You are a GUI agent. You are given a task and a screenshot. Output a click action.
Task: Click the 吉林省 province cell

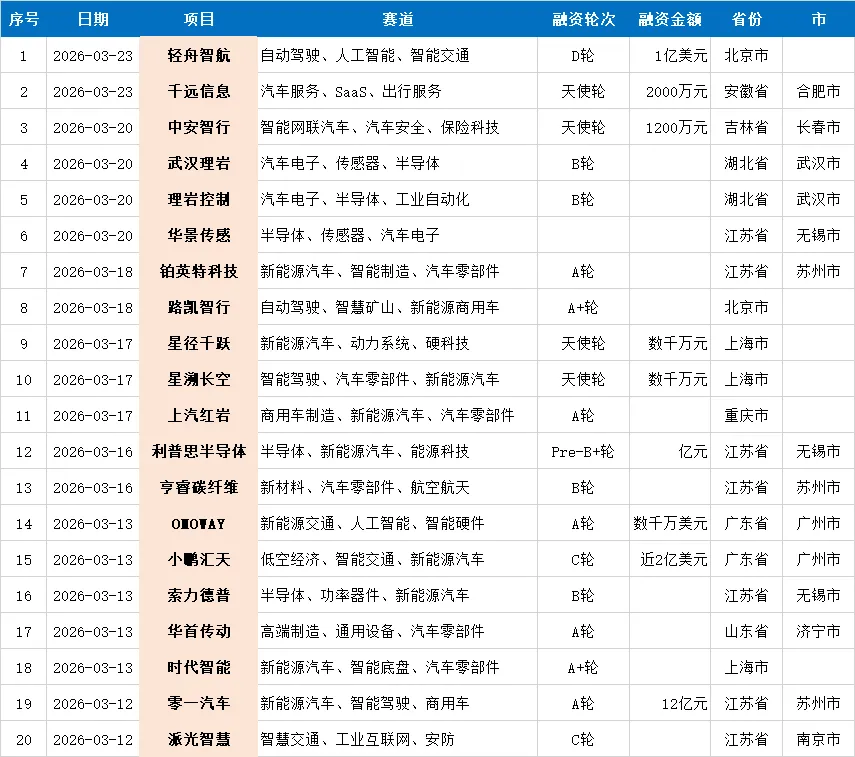point(746,127)
